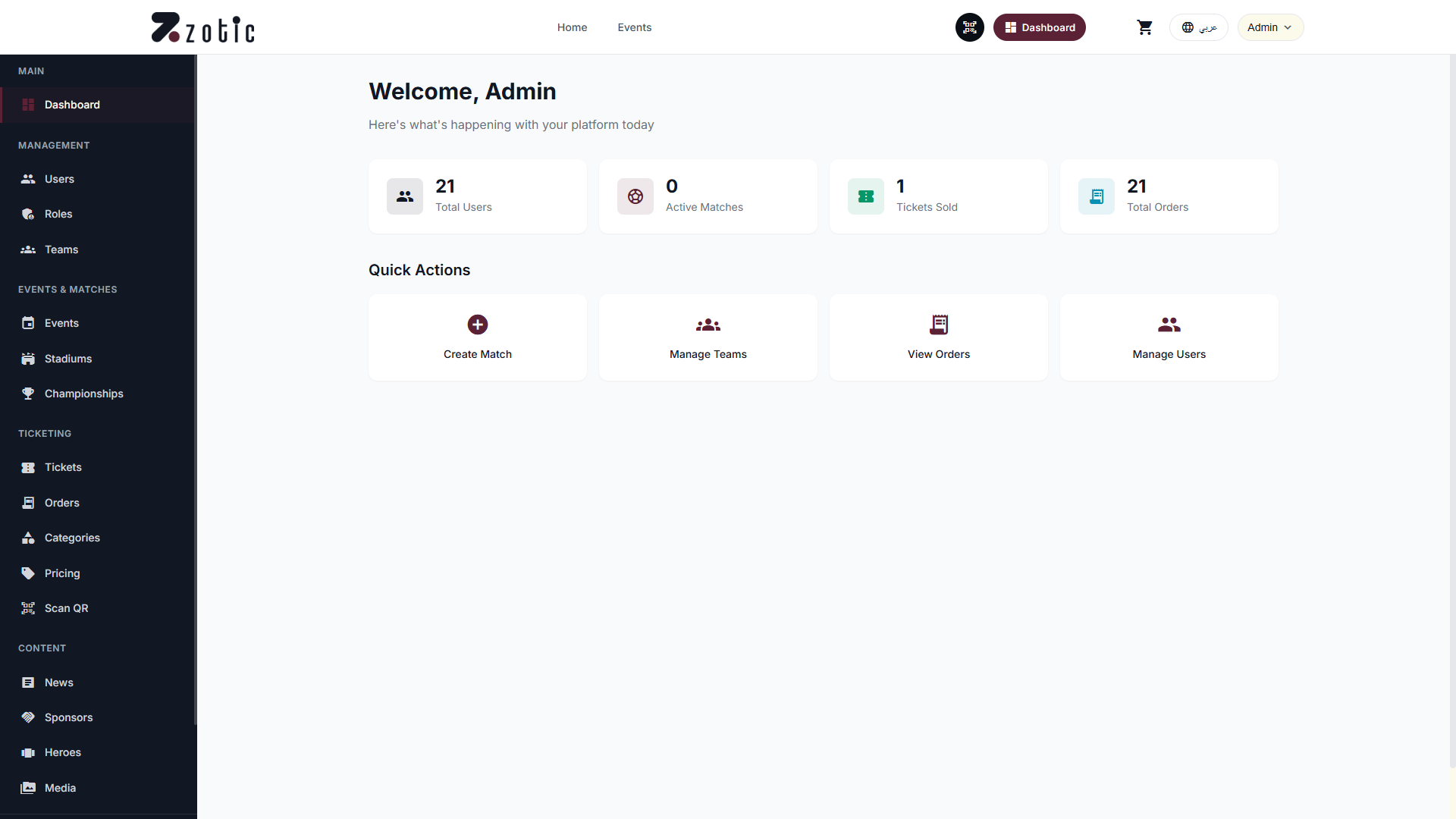Click the QR scanner icon in top bar
Screen dimensions: 1456x819
pyautogui.click(x=969, y=27)
